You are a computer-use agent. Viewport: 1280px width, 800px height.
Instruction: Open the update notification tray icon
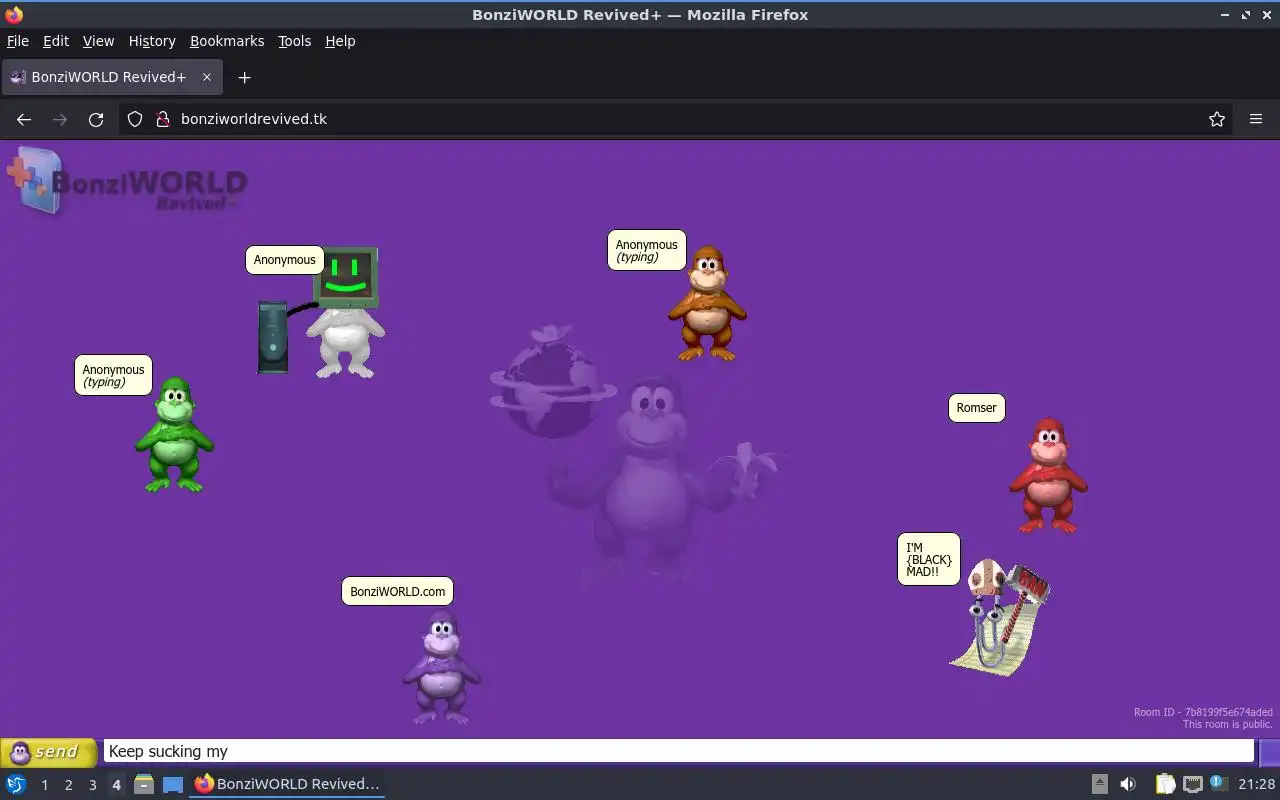[x=1219, y=783]
